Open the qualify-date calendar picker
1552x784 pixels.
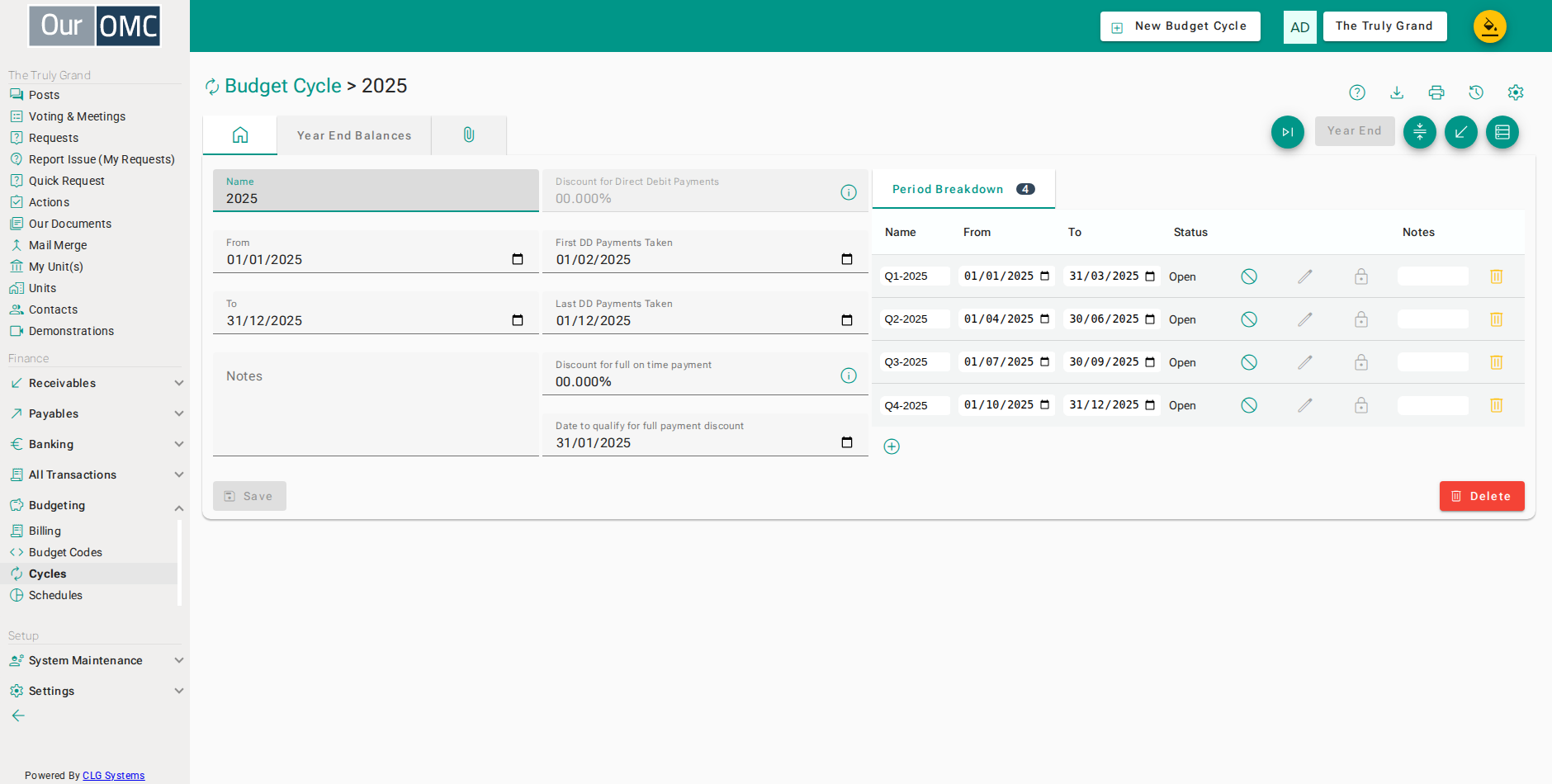[847, 442]
